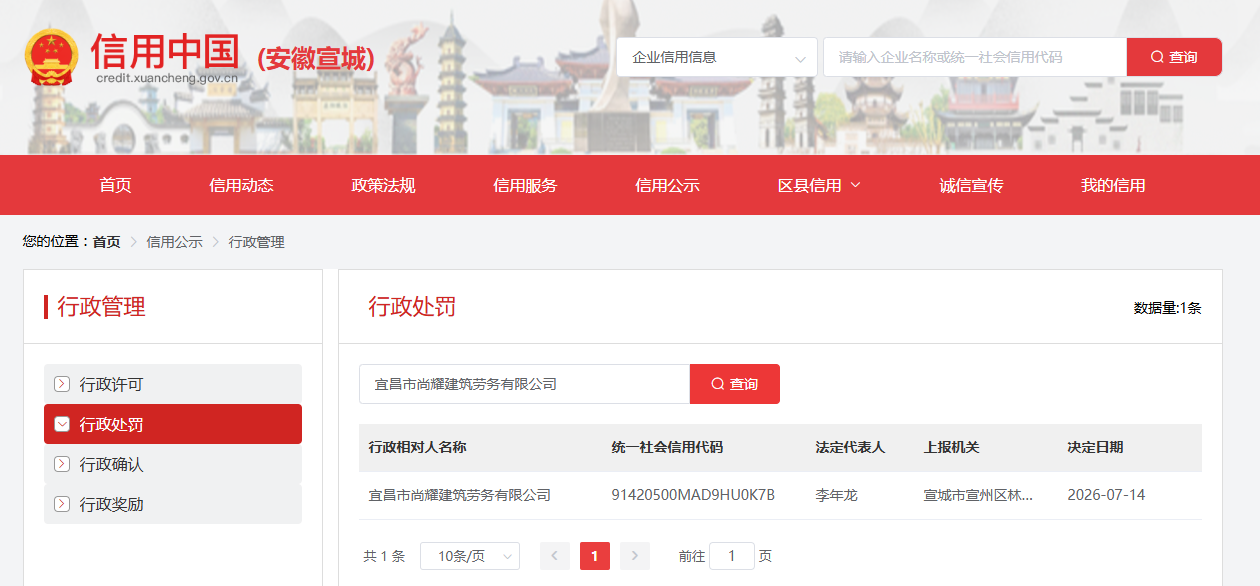This screenshot has width=1260, height=586.
Task: Click the down-arrow icon beside 行政处罚
Action: (62, 424)
